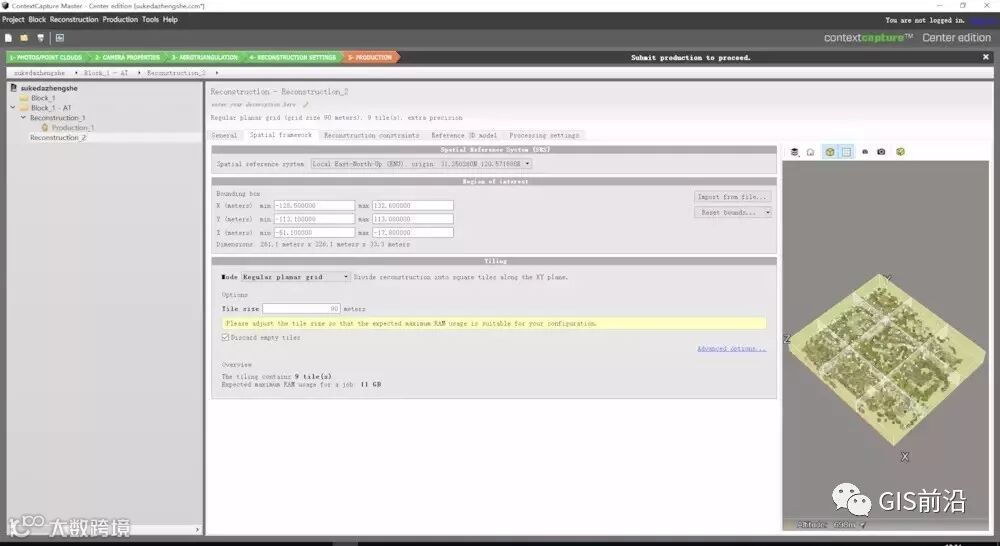Click step 5 Production
Image resolution: width=1000 pixels, height=546 pixels.
(x=370, y=57)
